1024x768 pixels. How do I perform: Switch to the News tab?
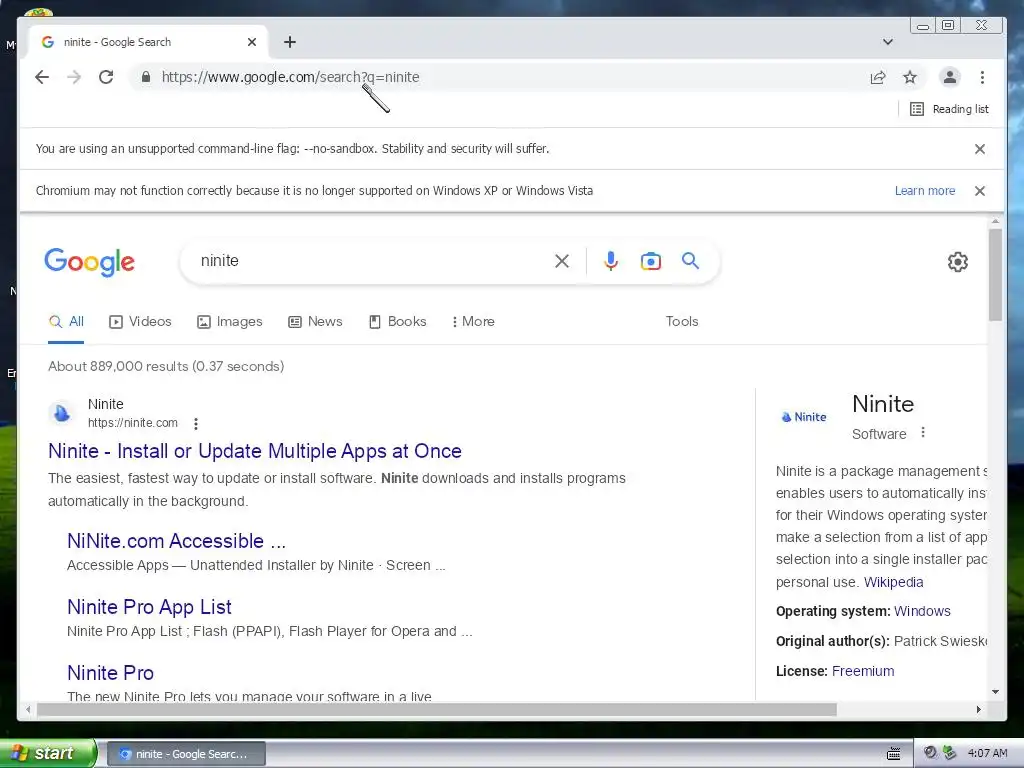[315, 321]
